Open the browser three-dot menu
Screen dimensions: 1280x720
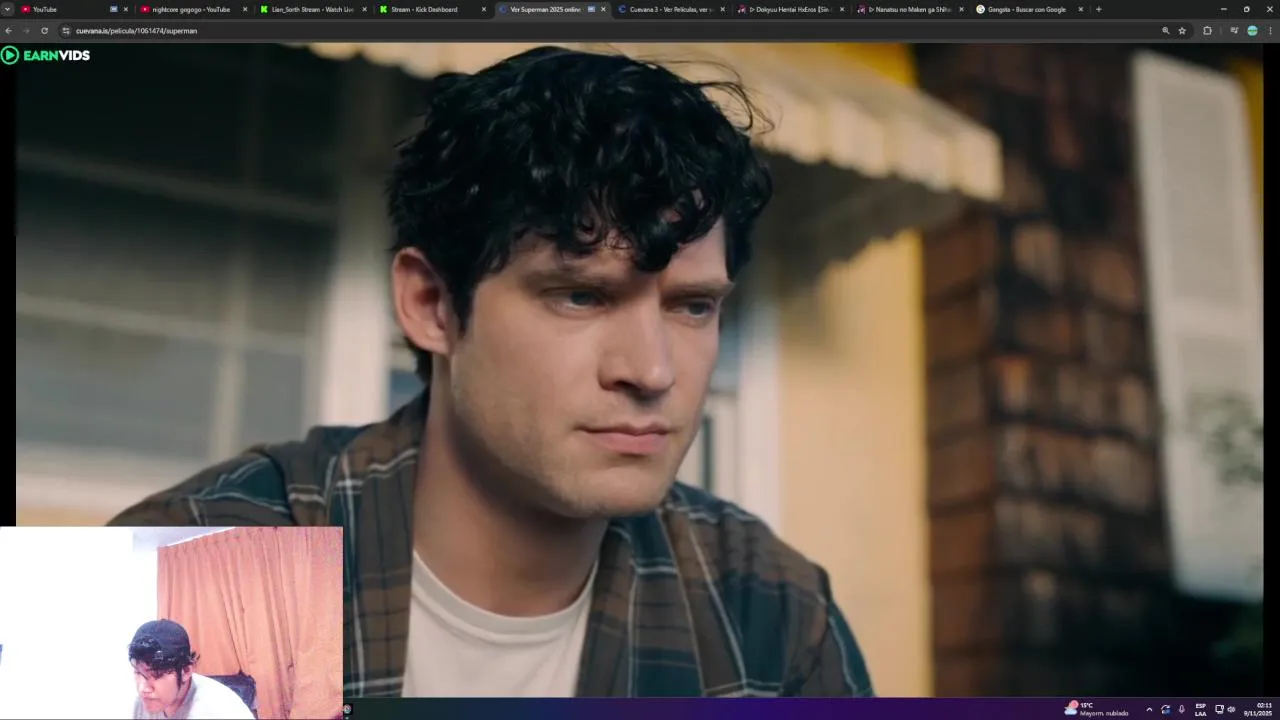tap(1271, 31)
